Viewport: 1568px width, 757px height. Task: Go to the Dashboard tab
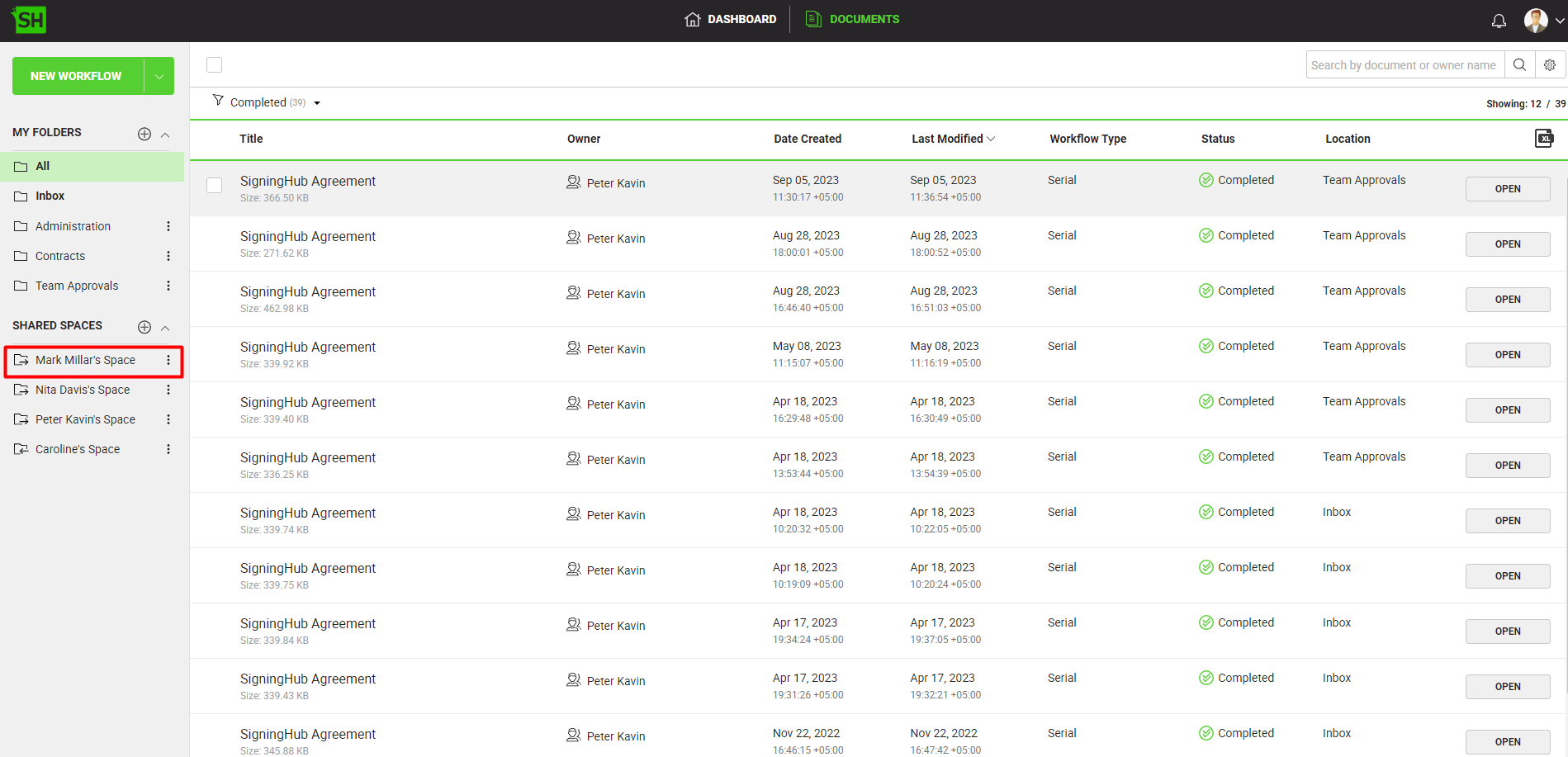tap(731, 19)
